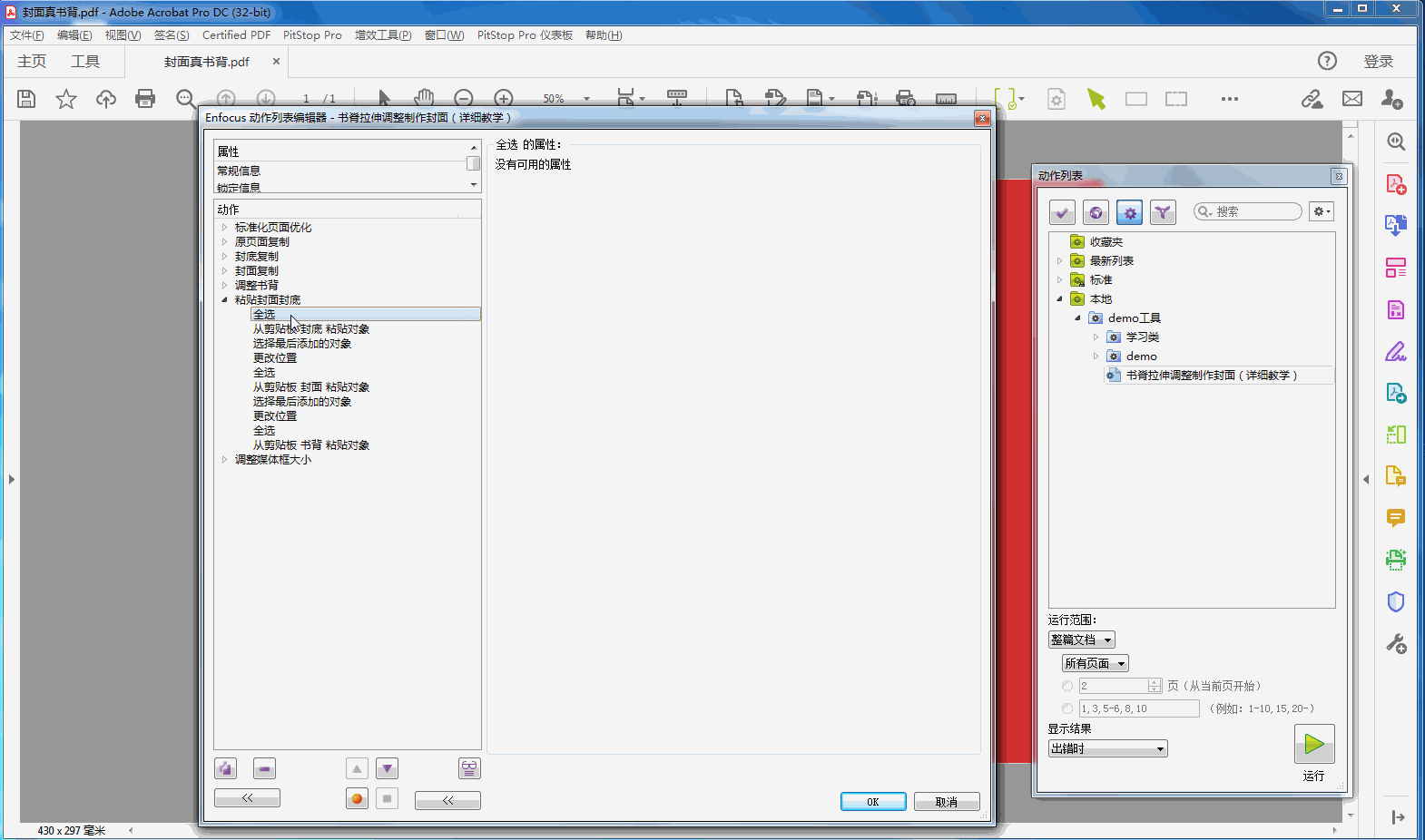
Task: Open the Certified PDF menu
Action: pos(236,35)
